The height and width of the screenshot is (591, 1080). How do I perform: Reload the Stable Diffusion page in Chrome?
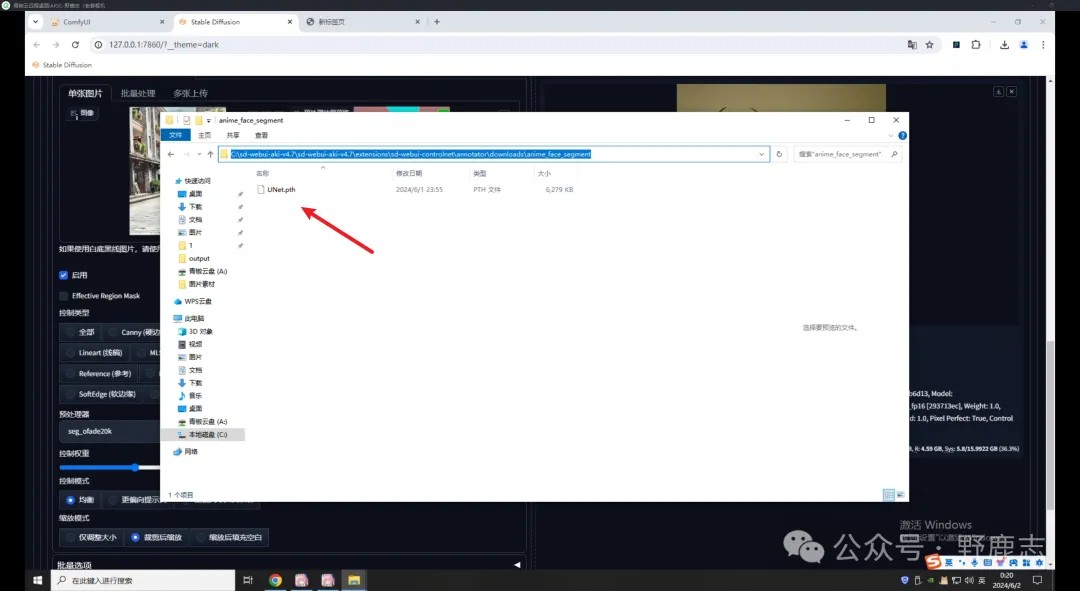75,45
